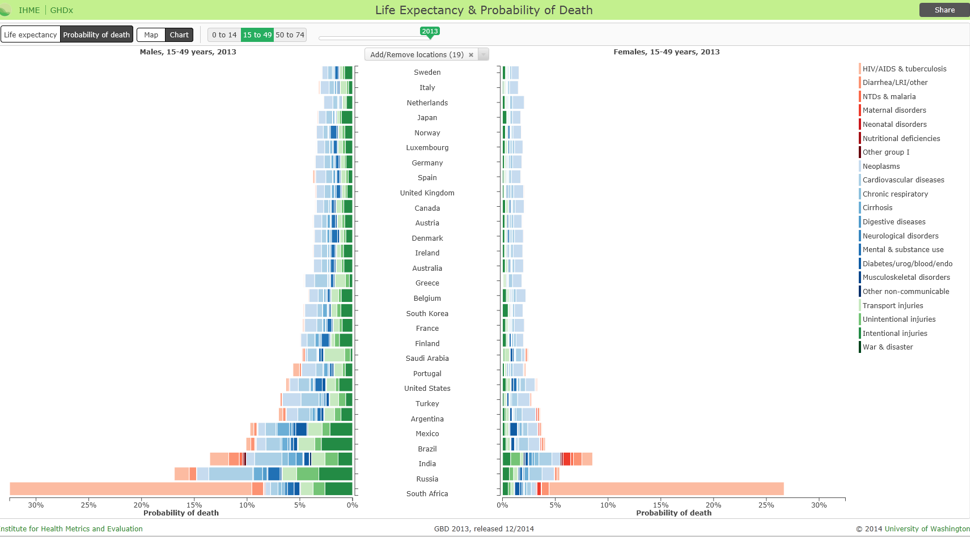The width and height of the screenshot is (970, 537).
Task: Open the Add/Remove locations dropdown
Action: pos(416,55)
